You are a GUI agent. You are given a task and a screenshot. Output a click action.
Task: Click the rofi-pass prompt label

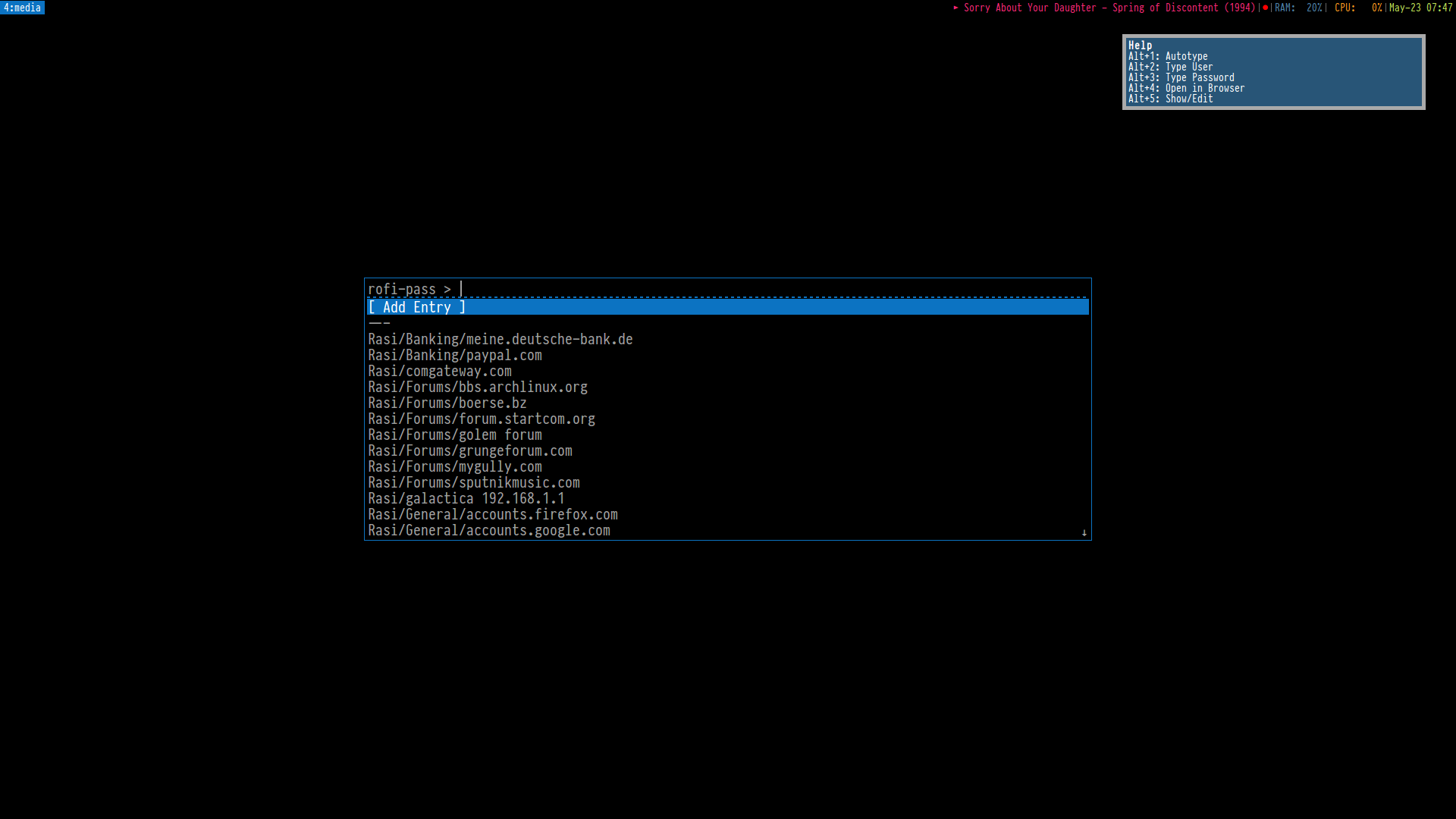pos(409,289)
